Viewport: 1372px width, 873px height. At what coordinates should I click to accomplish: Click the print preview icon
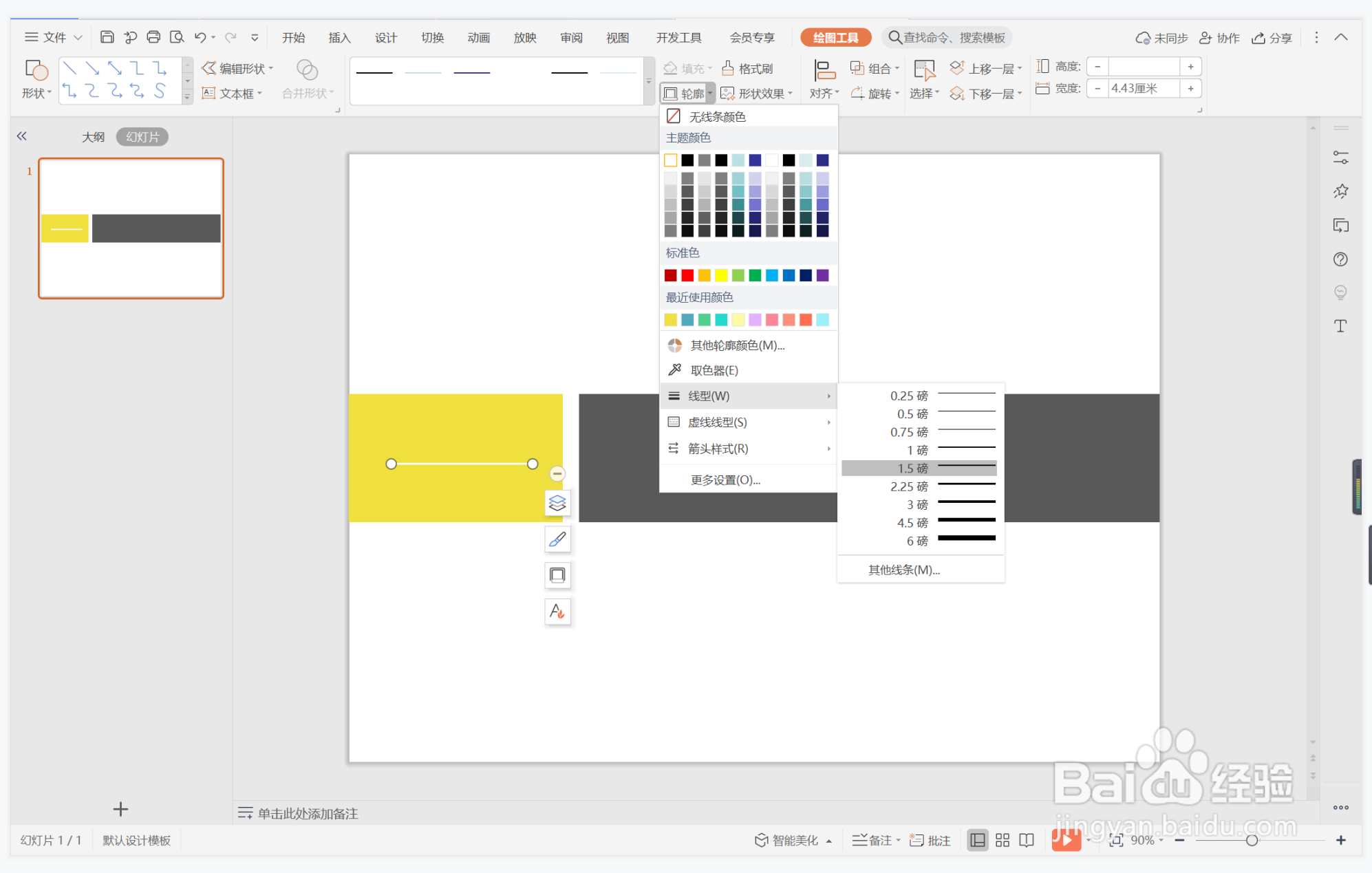point(177,37)
